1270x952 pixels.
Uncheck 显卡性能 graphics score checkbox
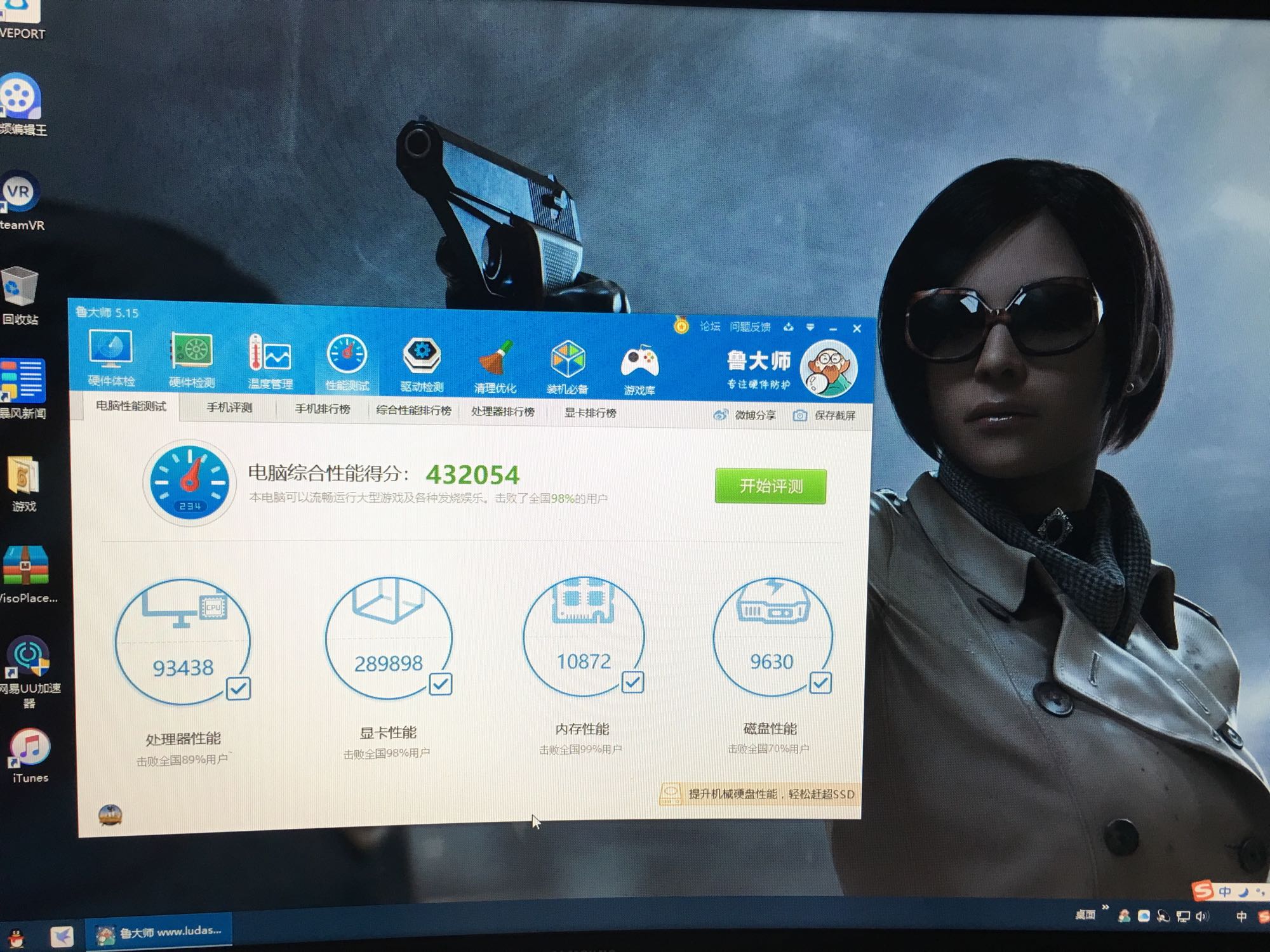click(441, 684)
